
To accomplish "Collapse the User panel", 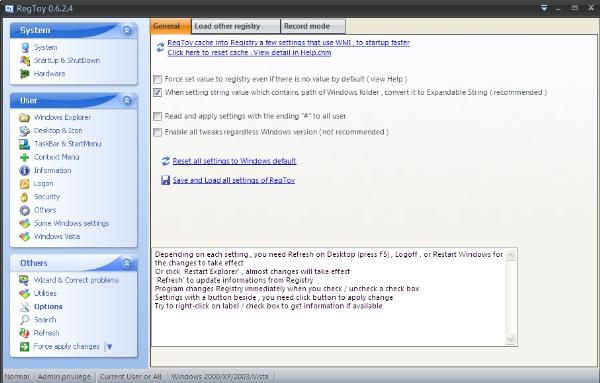I will (x=127, y=101).
